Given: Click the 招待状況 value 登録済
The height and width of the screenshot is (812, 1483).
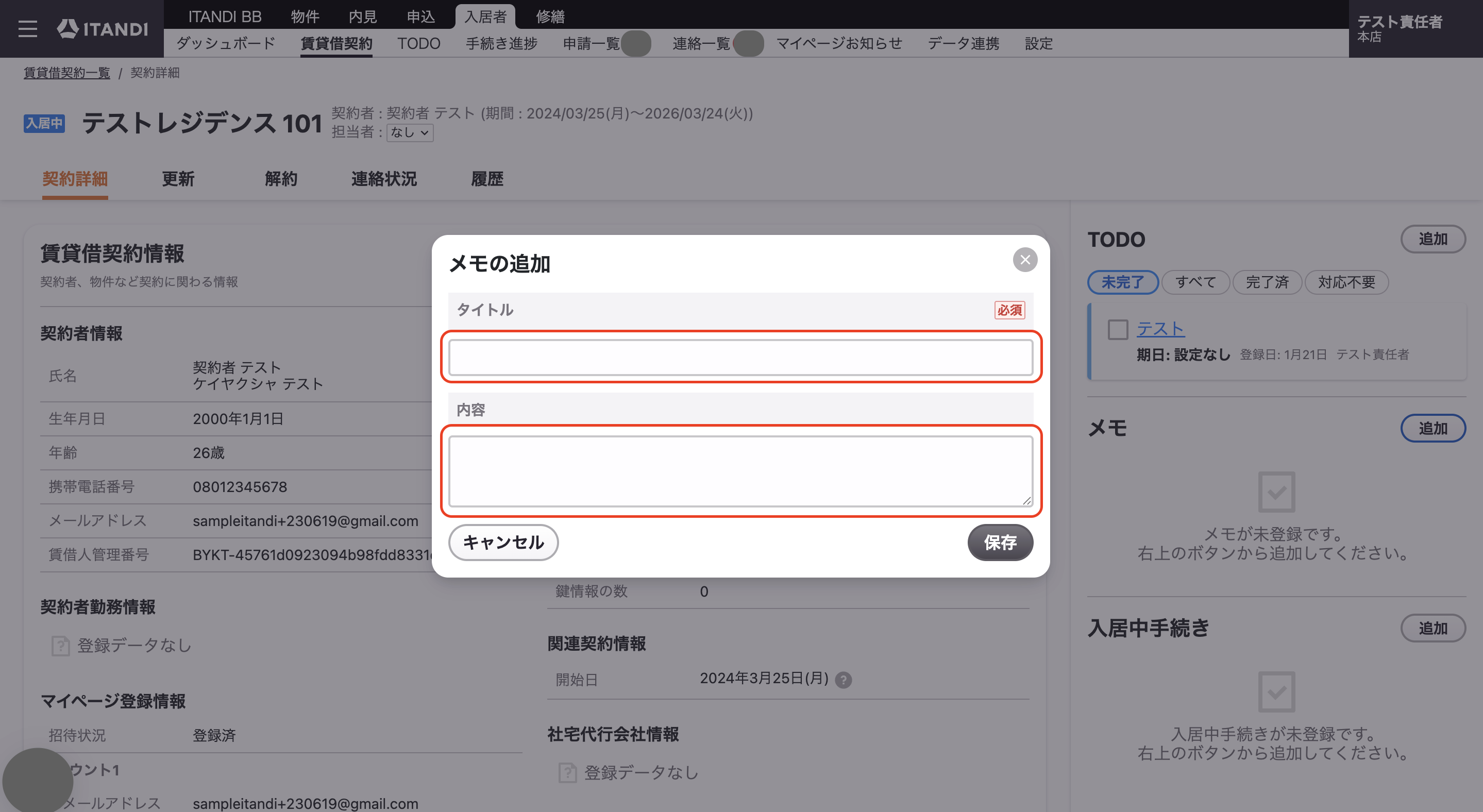Looking at the screenshot, I should (214, 735).
